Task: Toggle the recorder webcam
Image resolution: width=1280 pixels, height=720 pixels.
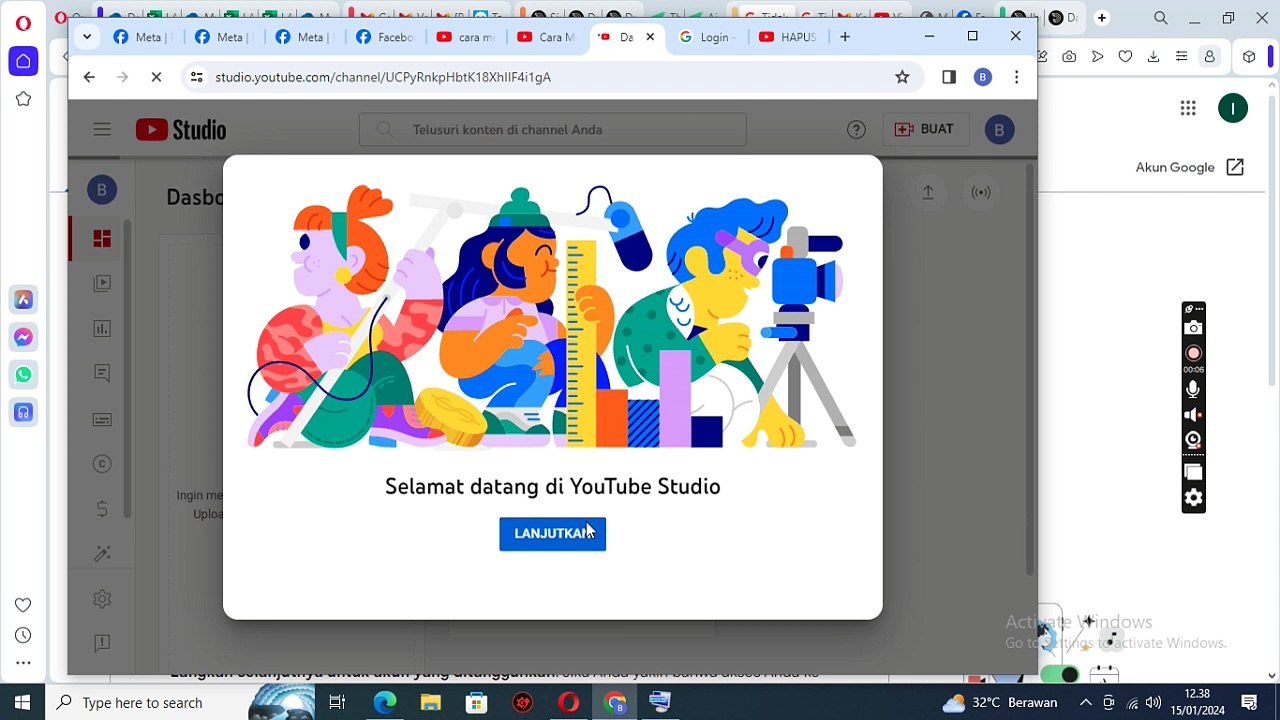Action: coord(1193,440)
